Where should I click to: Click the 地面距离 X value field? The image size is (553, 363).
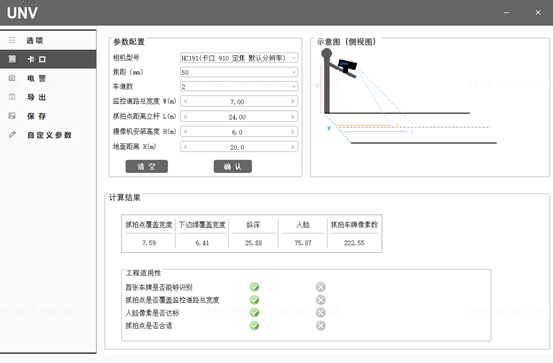pyautogui.click(x=239, y=147)
